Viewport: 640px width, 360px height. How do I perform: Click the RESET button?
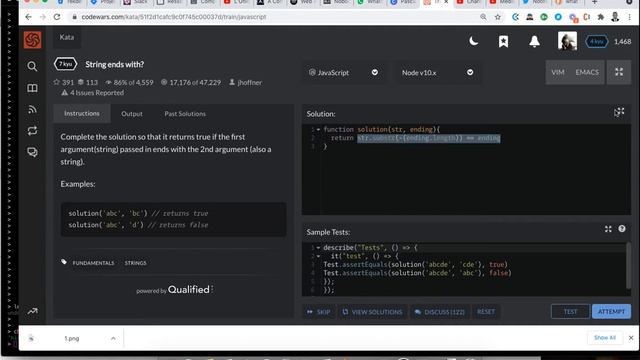(x=486, y=312)
